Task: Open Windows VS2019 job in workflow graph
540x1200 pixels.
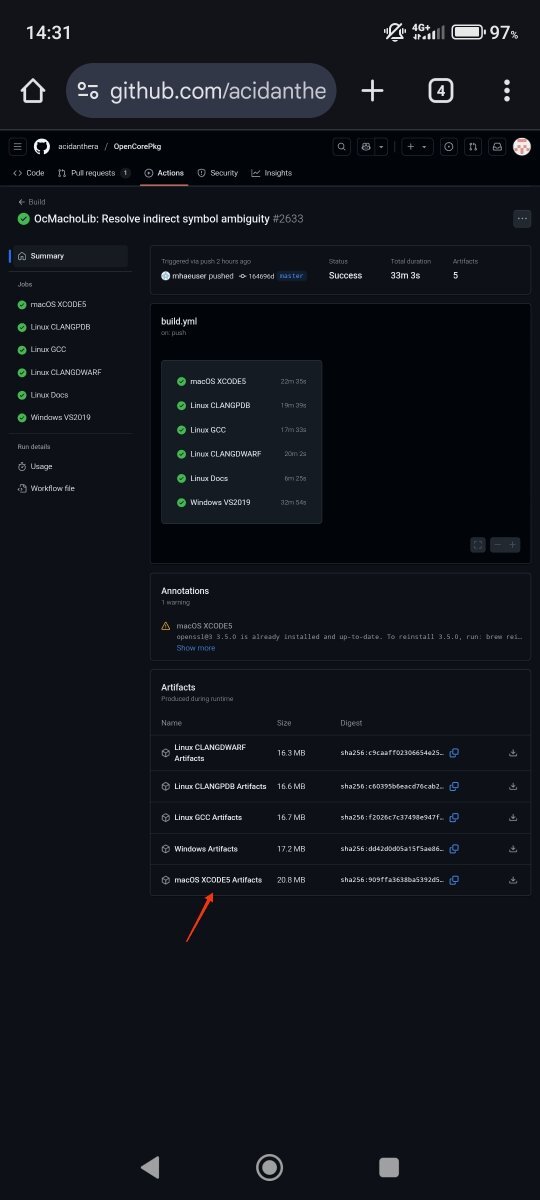Action: point(242,502)
